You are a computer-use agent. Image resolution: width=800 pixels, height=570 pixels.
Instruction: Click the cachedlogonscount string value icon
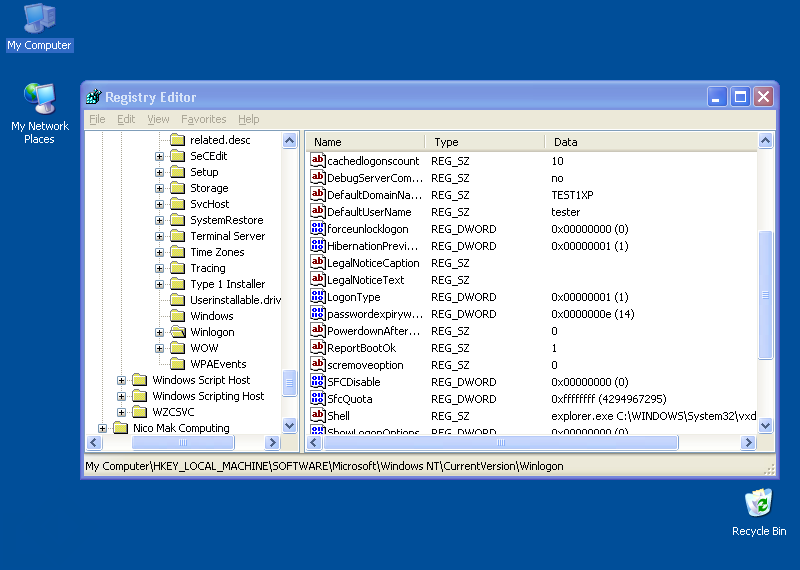click(x=317, y=161)
